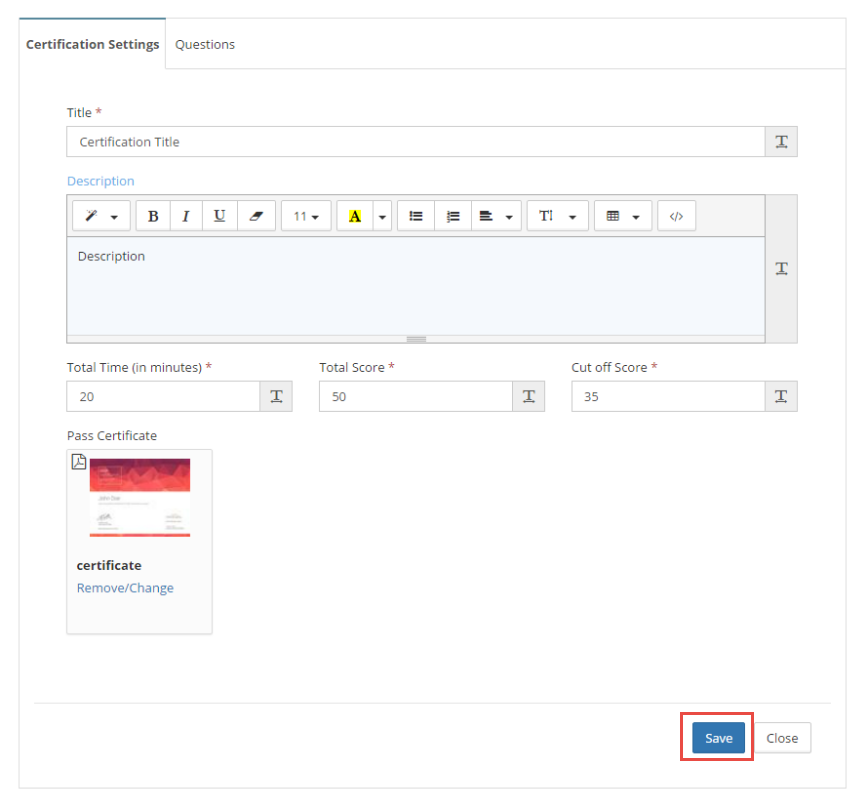Insert an ordered numbered list

[452, 216]
